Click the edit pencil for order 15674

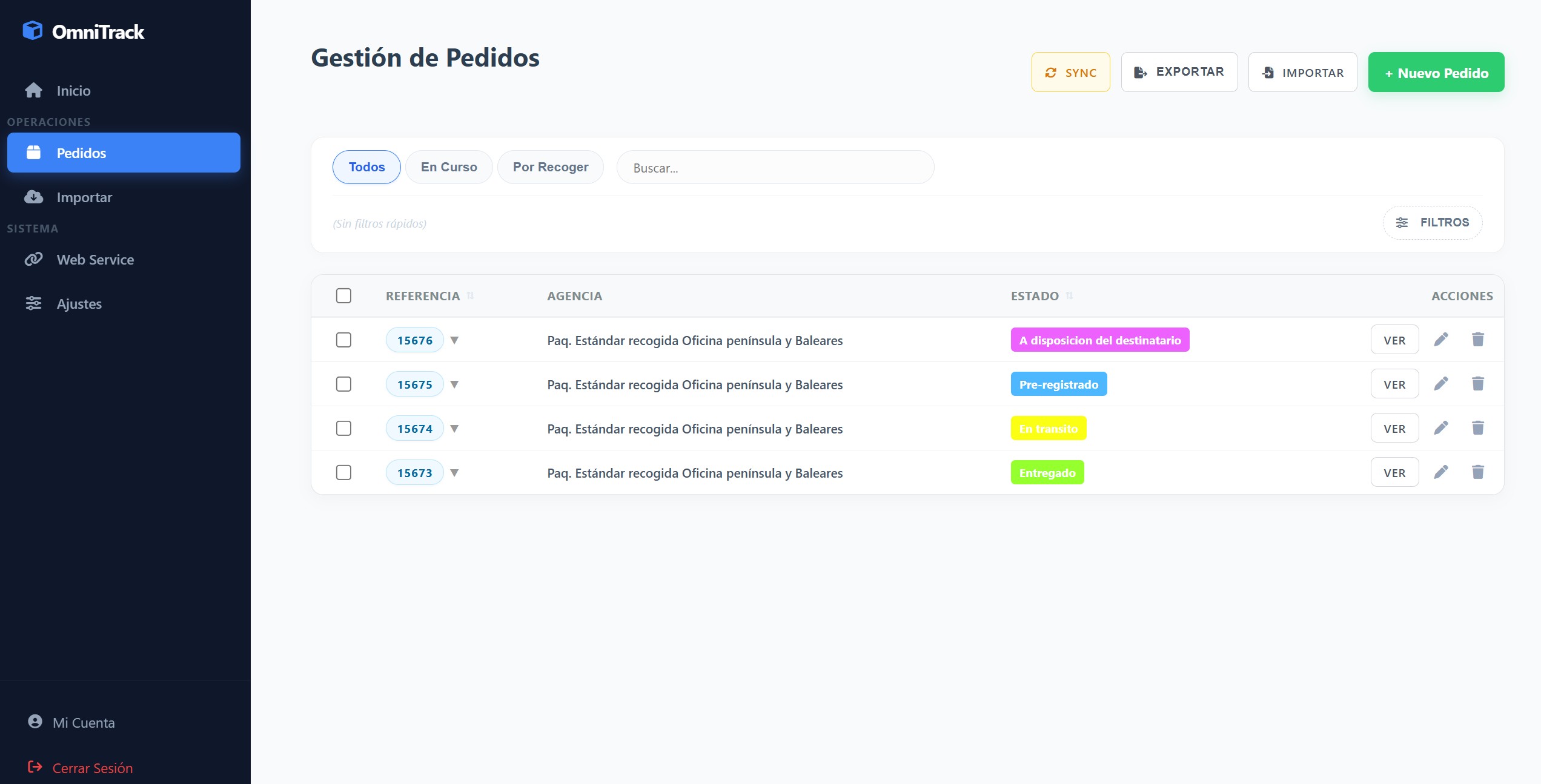point(1441,428)
